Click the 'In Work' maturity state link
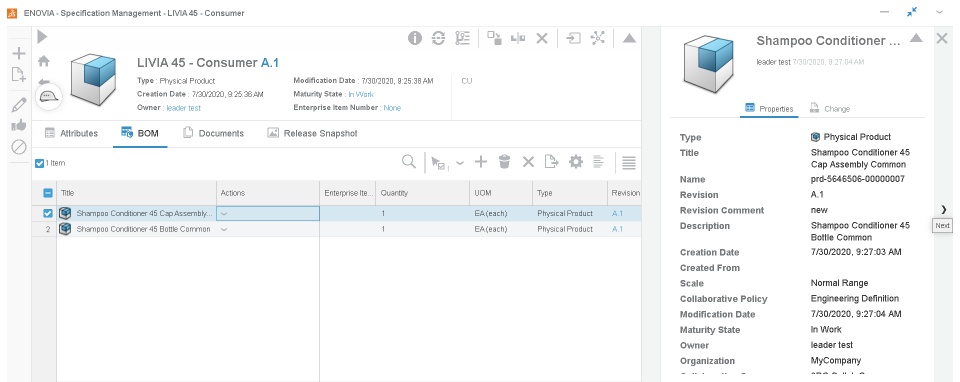The image size is (960, 382). (361, 94)
